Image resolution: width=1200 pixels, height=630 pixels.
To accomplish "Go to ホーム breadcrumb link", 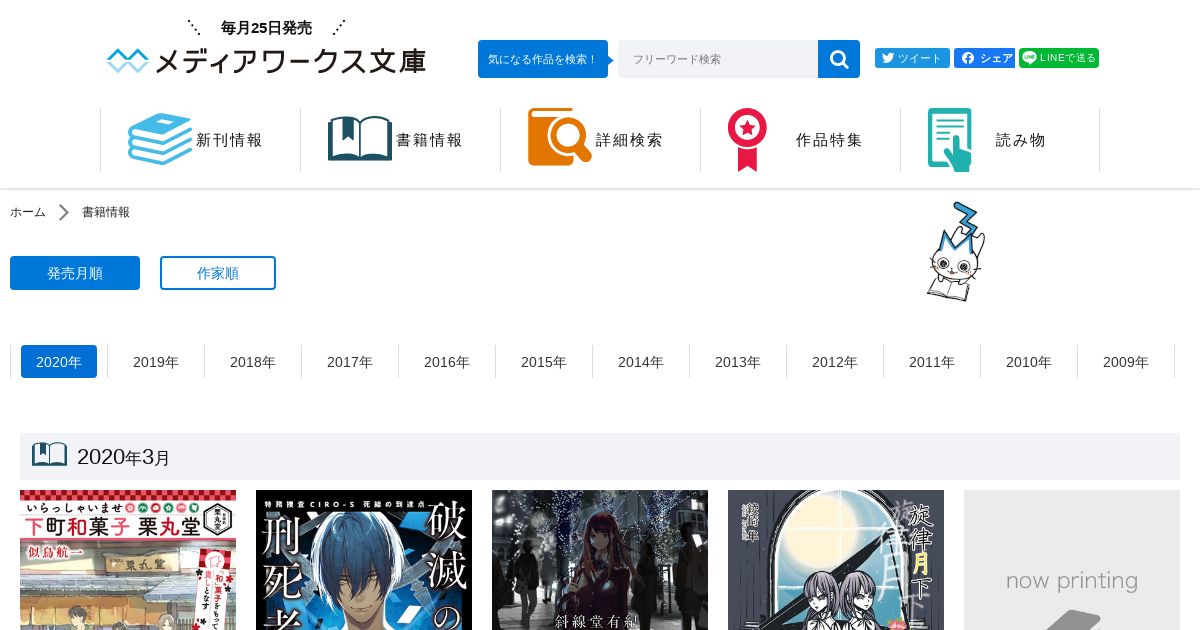I will pos(28,212).
